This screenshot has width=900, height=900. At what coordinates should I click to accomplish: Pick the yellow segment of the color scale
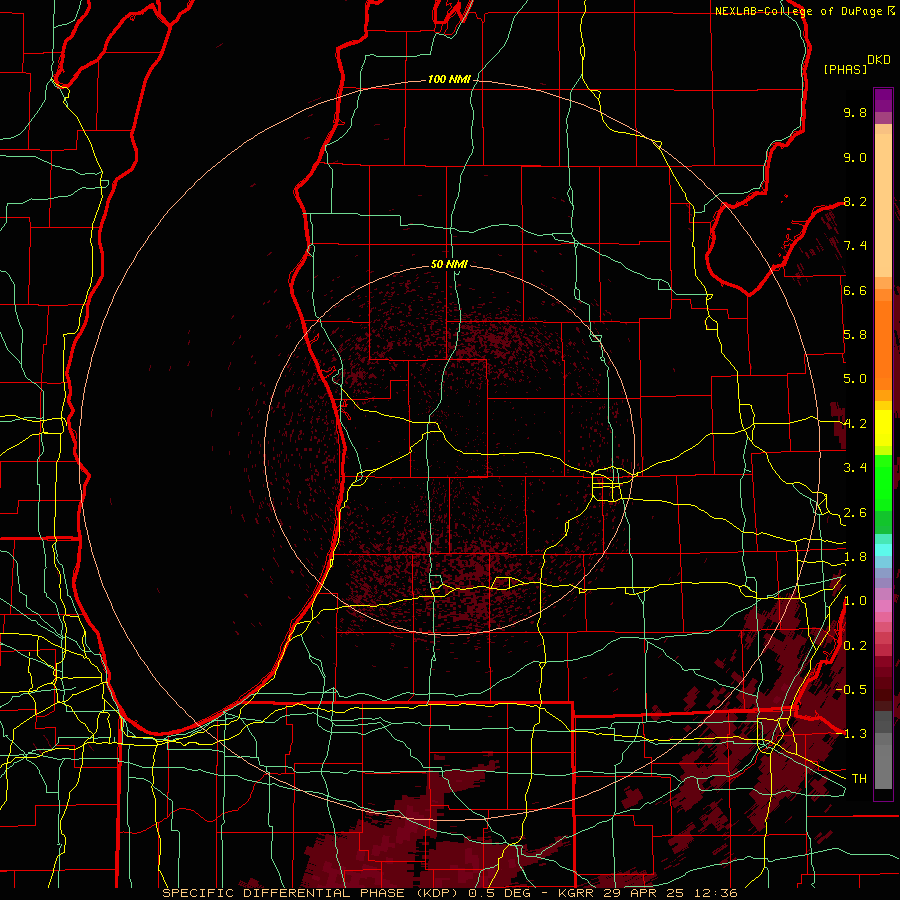click(883, 428)
